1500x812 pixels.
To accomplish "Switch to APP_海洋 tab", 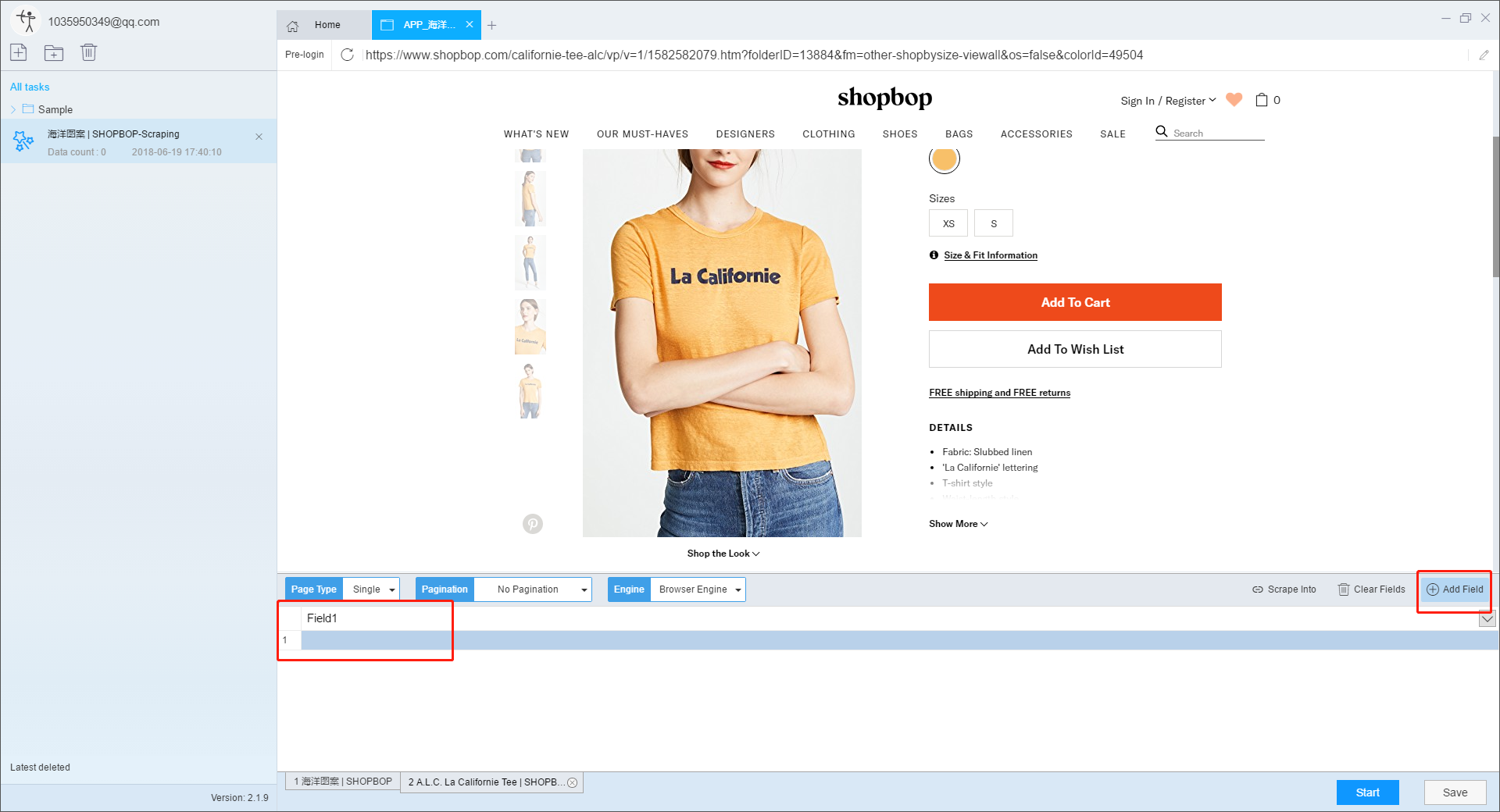I will [427, 25].
